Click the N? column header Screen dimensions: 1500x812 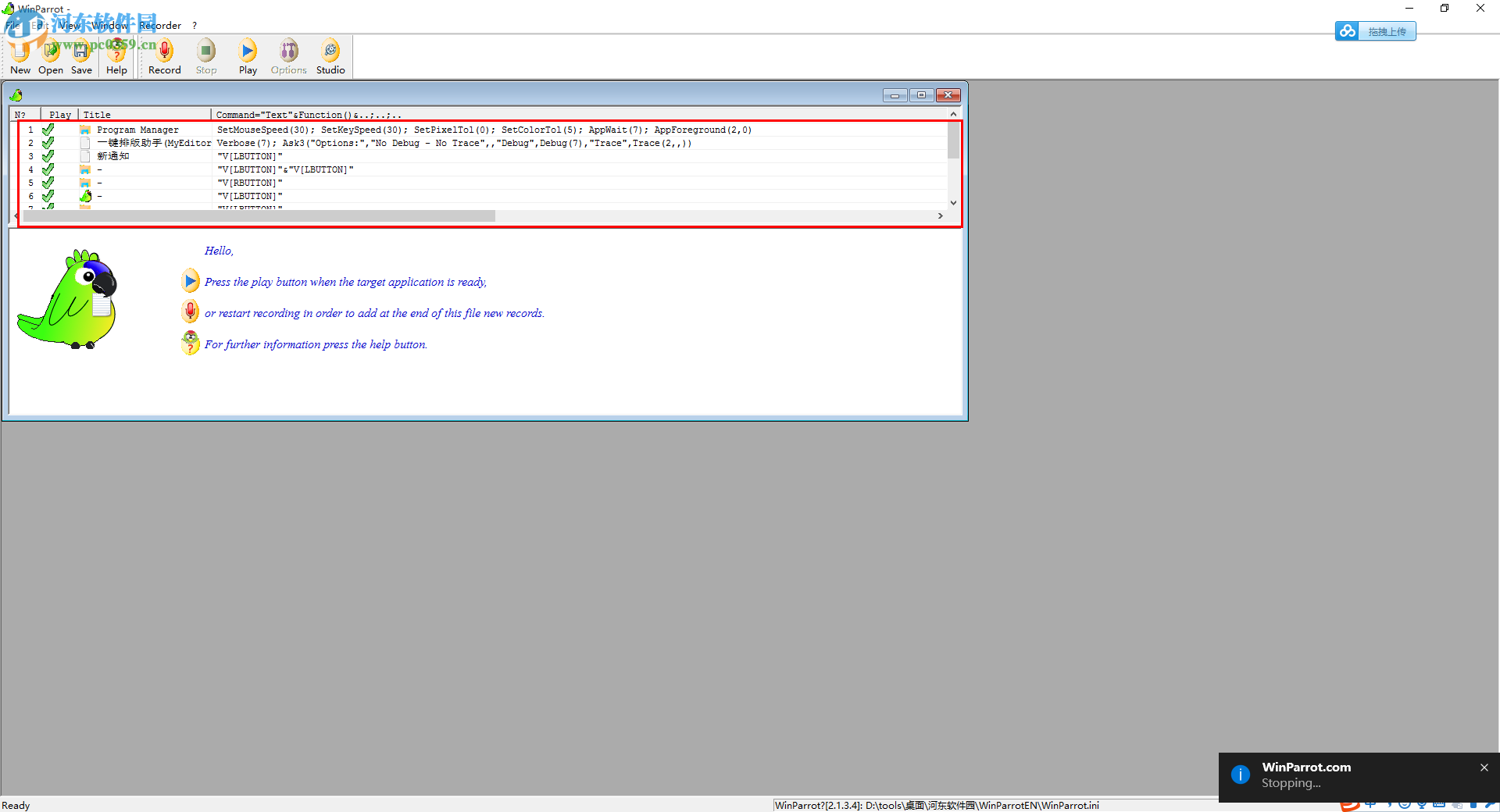point(25,115)
